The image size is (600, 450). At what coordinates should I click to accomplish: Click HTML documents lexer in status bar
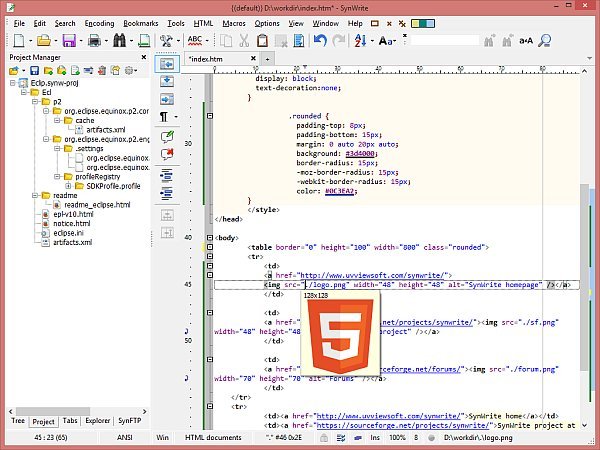[x=214, y=437]
